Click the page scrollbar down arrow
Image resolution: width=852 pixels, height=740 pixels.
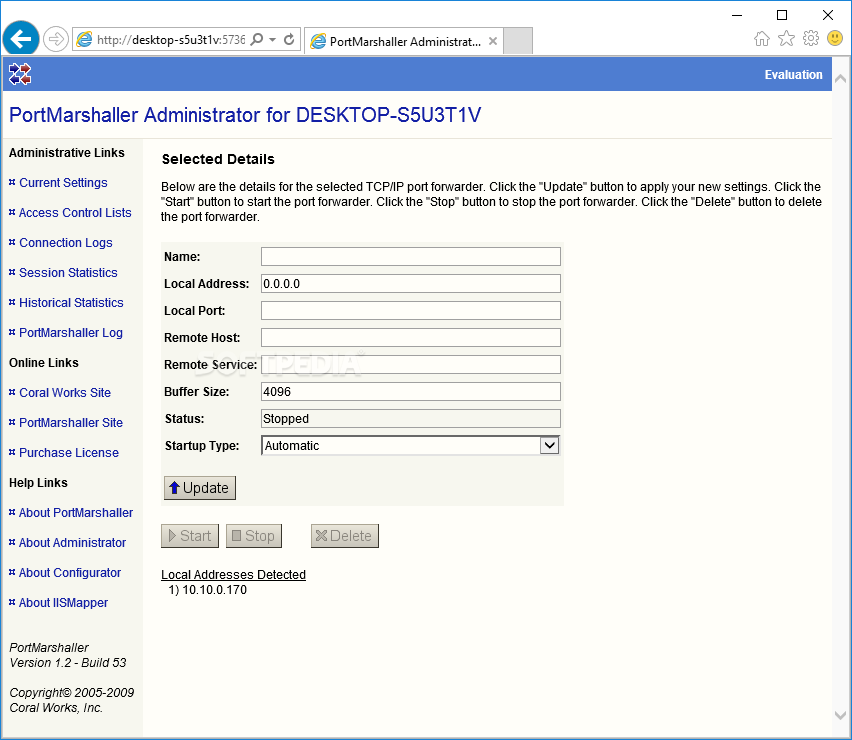click(841, 716)
